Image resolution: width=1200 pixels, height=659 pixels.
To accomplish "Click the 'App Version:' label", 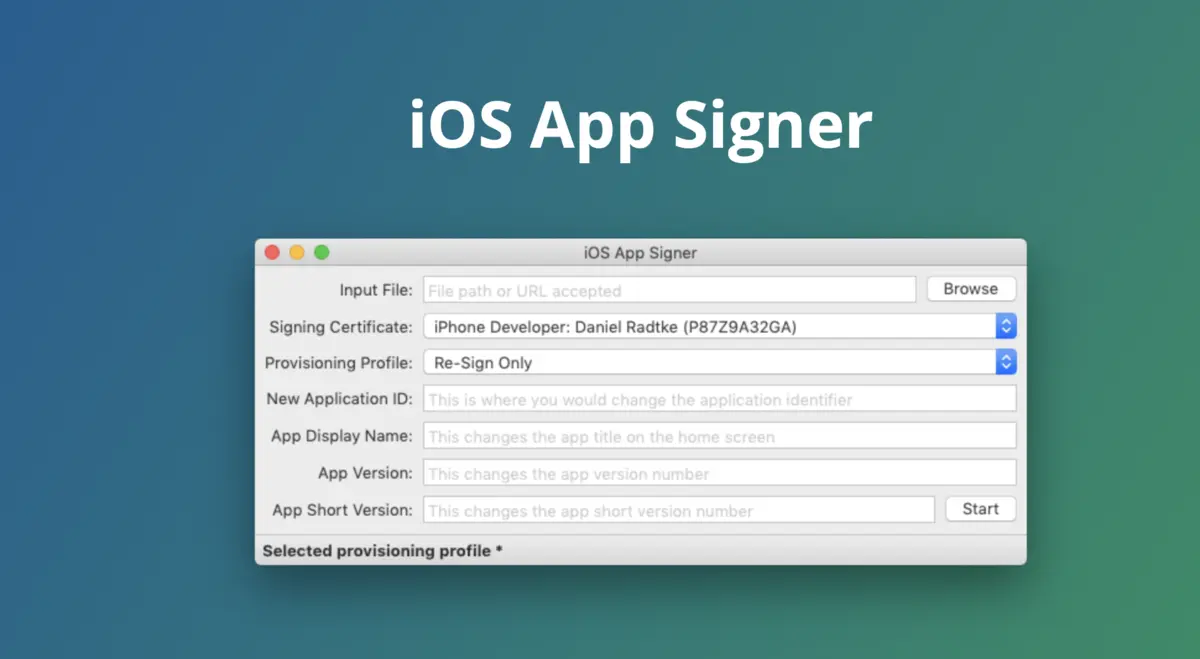I will pos(365,473).
